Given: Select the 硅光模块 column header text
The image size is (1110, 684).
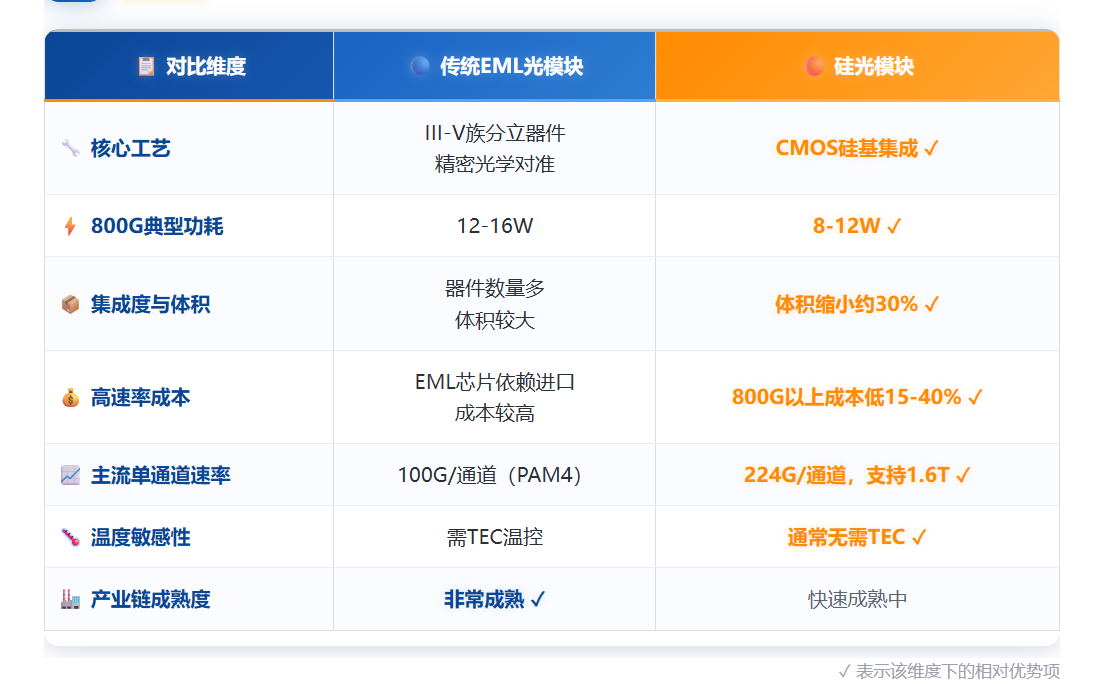Looking at the screenshot, I should point(874,67).
